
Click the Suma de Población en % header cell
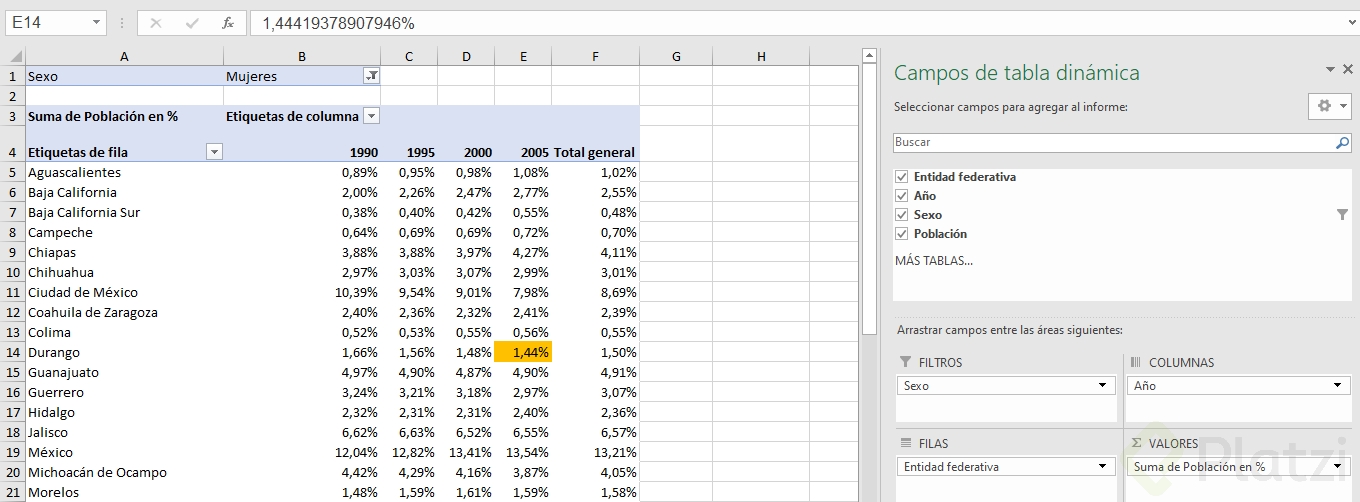click(124, 116)
